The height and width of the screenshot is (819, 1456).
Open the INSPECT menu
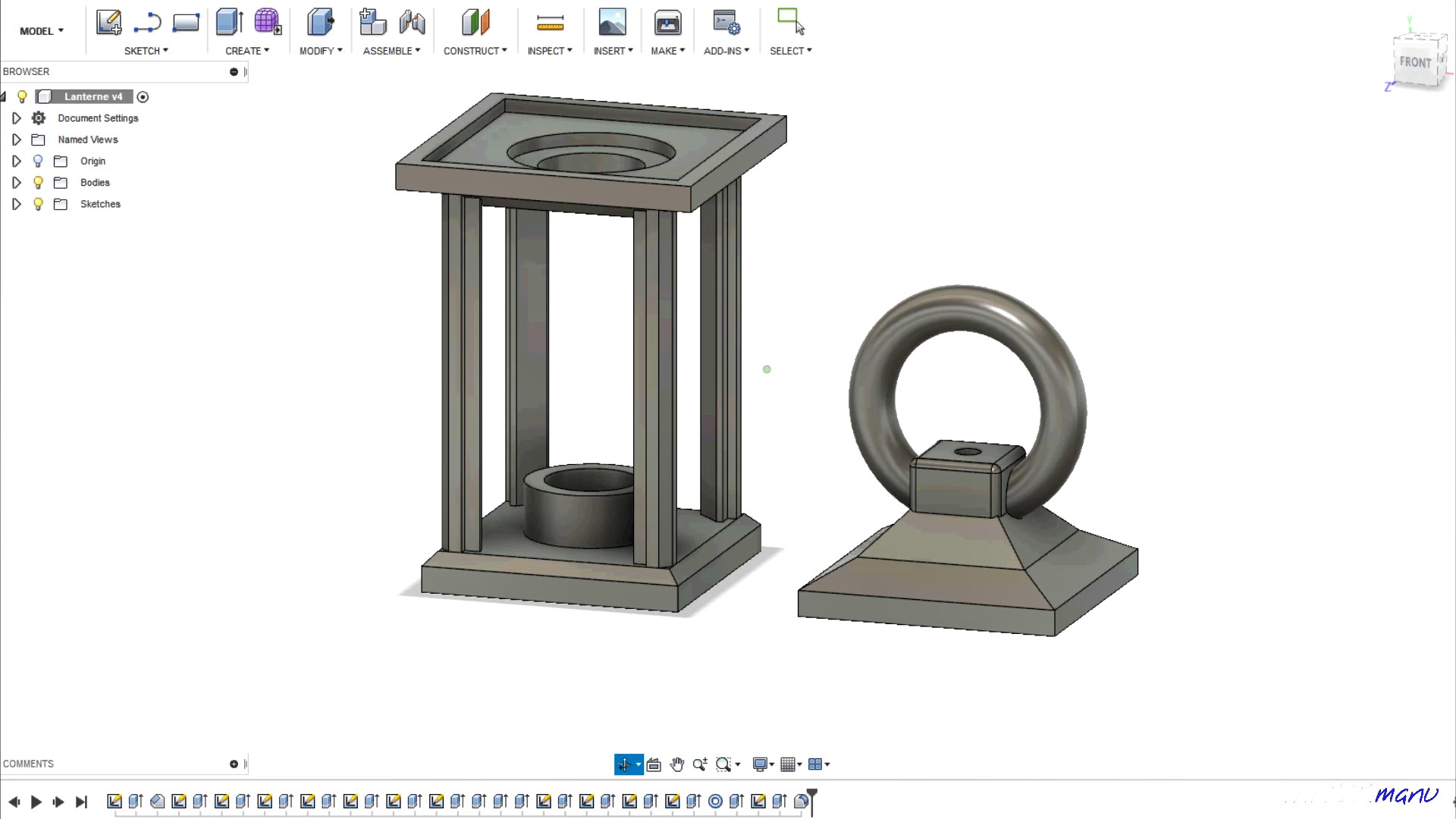[x=550, y=51]
